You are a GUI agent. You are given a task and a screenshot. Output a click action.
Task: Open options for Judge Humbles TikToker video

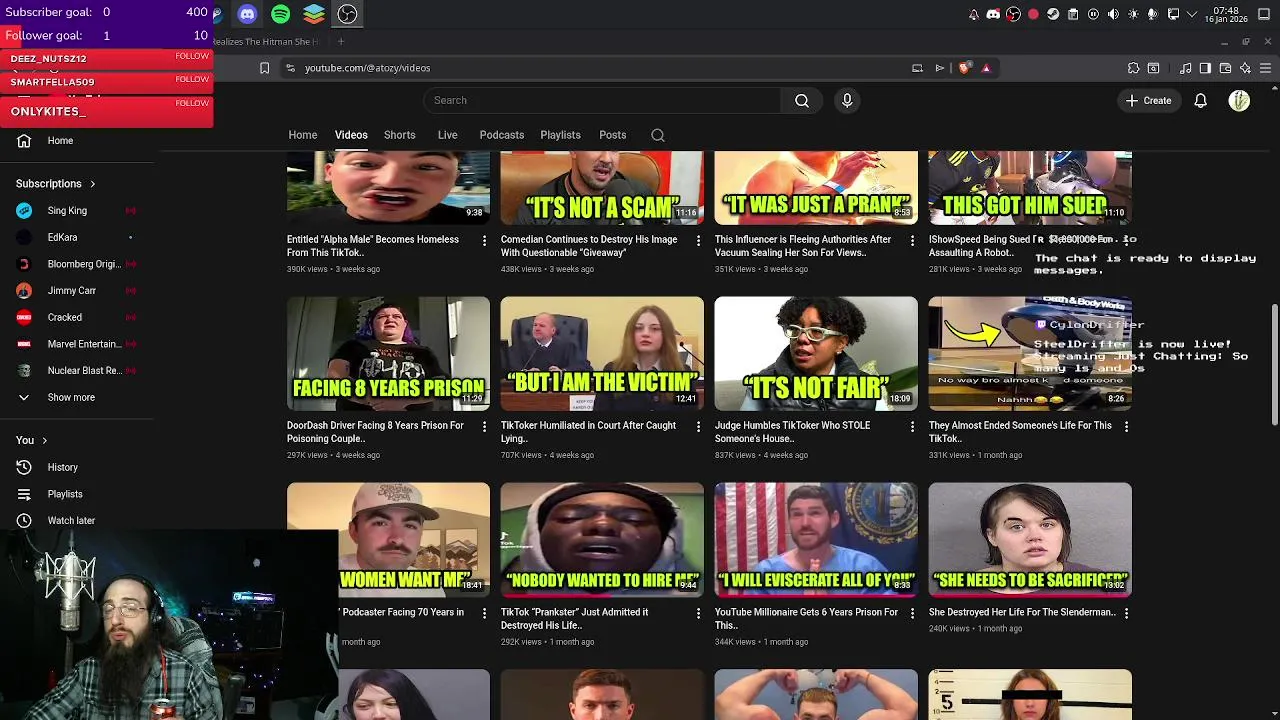click(912, 427)
